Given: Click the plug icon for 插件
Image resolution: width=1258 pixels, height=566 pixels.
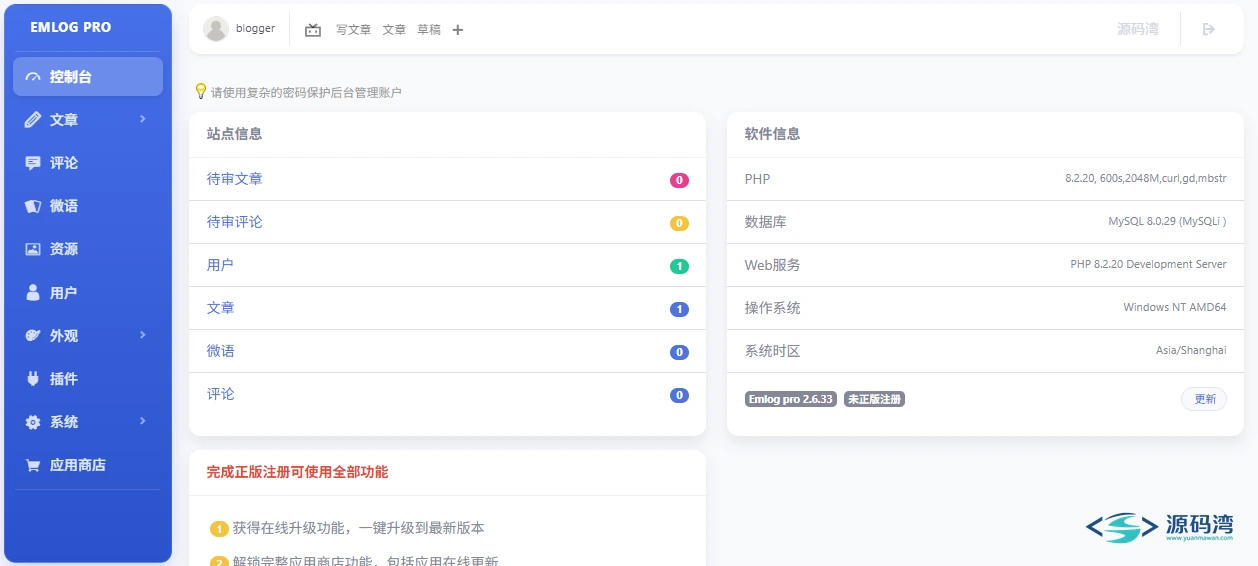Looking at the screenshot, I should 33,379.
